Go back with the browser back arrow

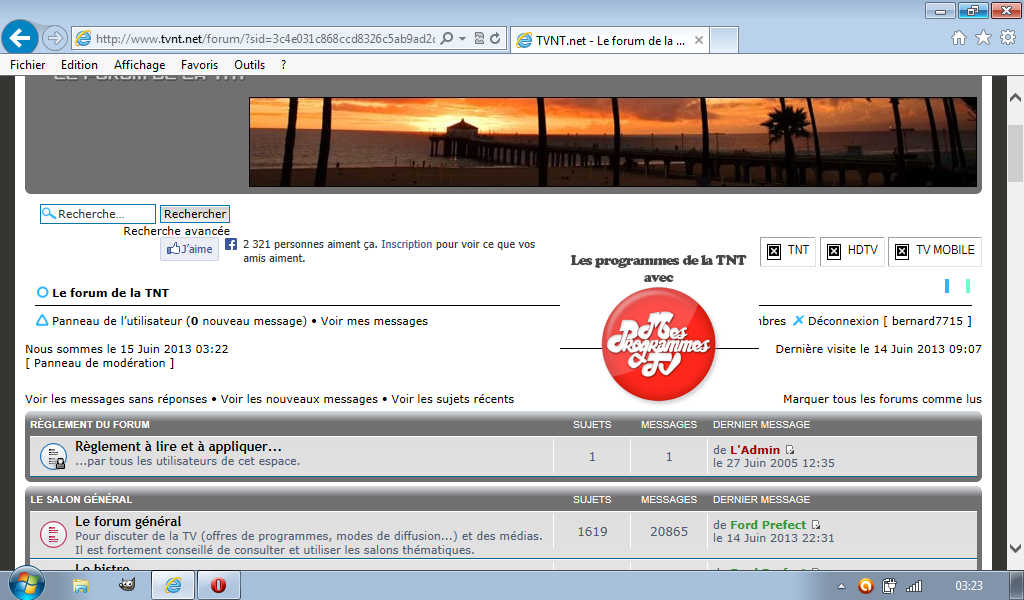pyautogui.click(x=20, y=39)
